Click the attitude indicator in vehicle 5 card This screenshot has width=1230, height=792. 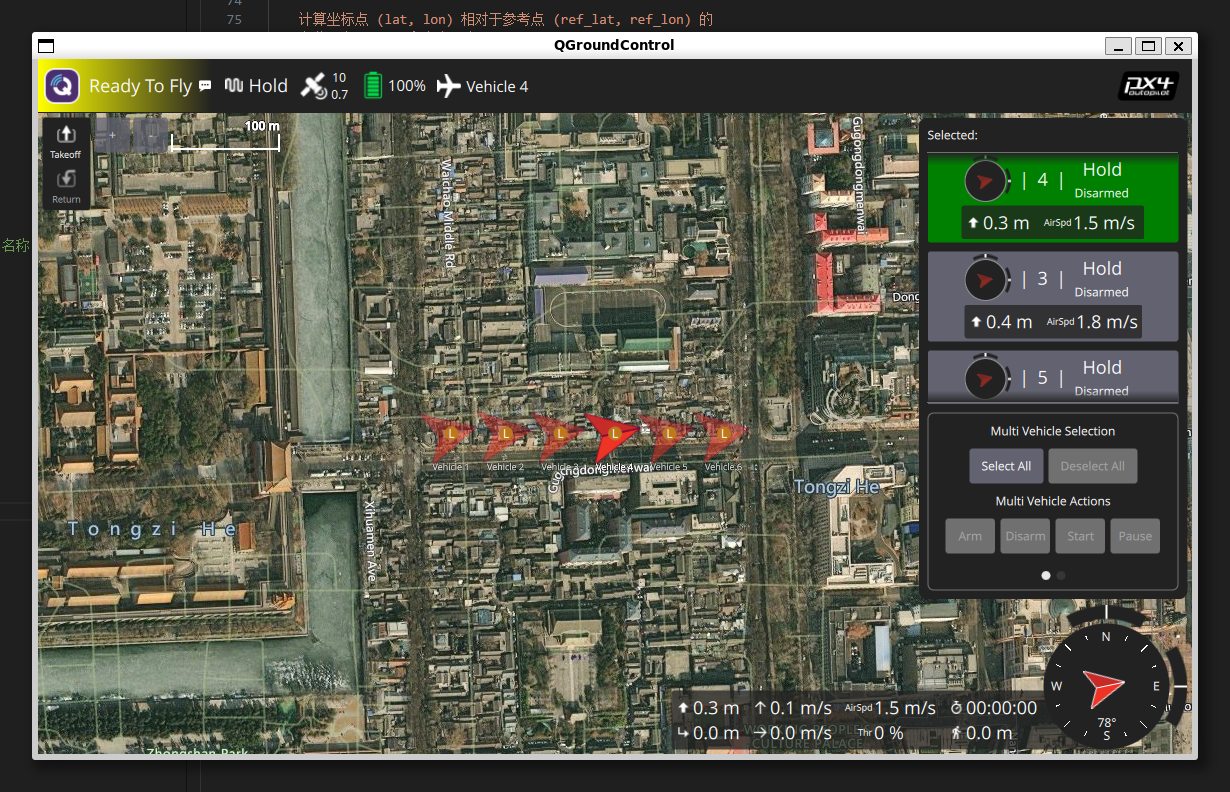[986, 378]
